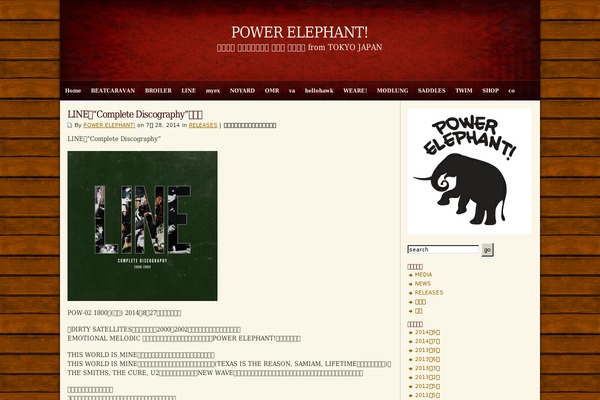Open the 2011 5 archive link
The height and width of the screenshot is (400, 600).
(x=427, y=395)
